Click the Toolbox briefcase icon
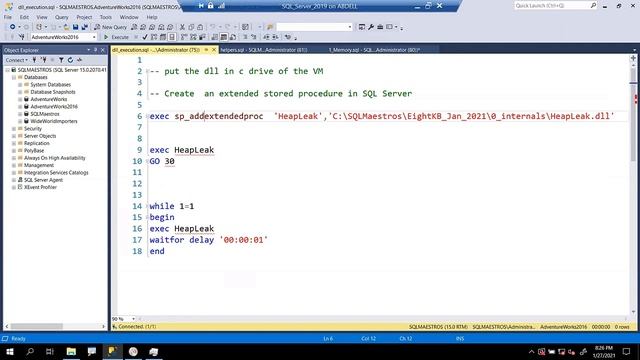The width and height of the screenshot is (640, 360). [x=380, y=27]
